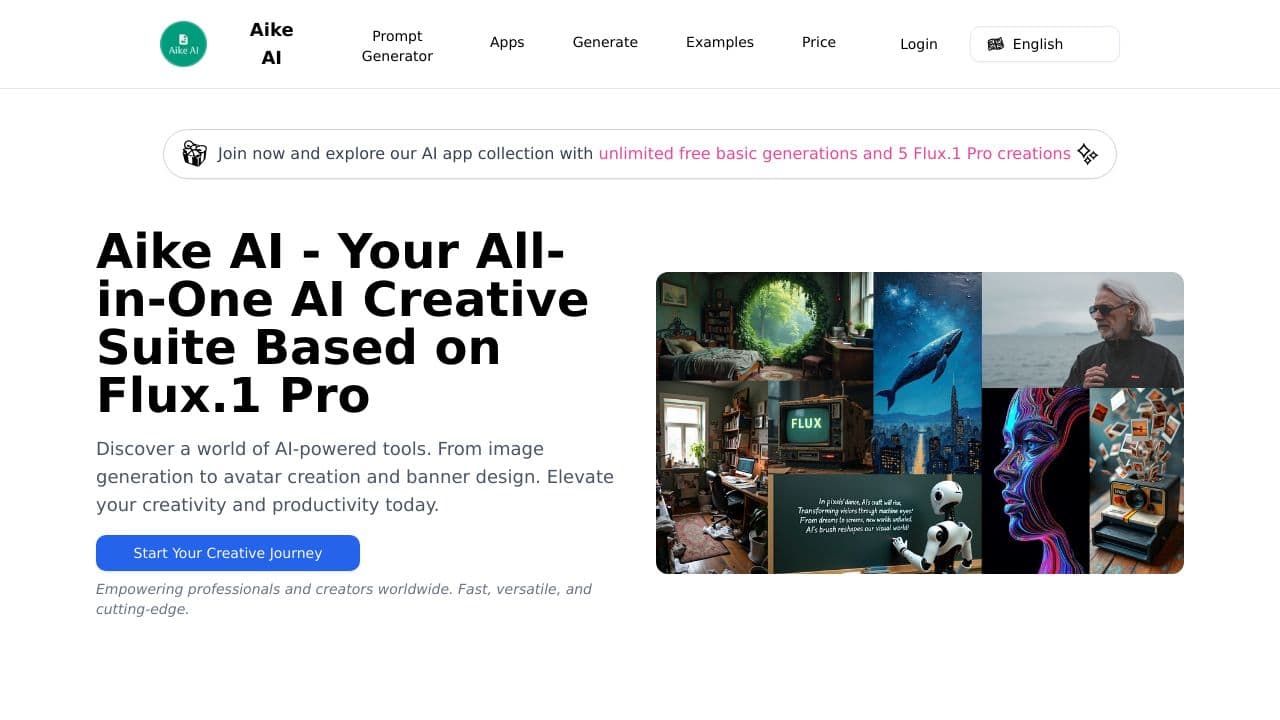Viewport: 1280px width, 720px height.
Task: Select the polaroid camera photos image
Action: [1137, 481]
